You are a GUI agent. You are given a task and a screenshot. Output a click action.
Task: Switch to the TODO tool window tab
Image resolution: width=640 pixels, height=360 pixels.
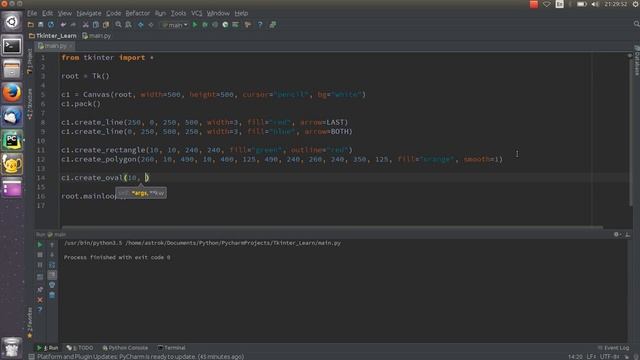(80, 348)
